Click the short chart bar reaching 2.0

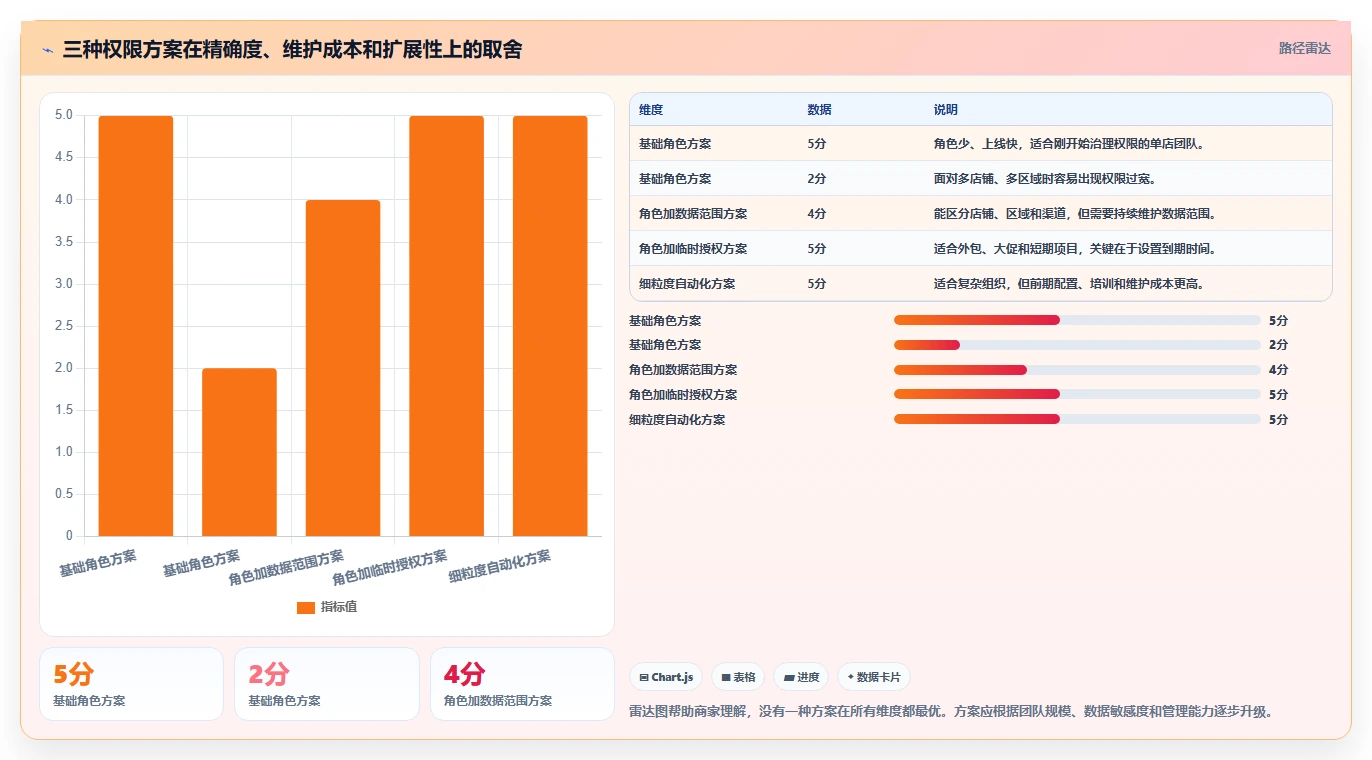click(x=239, y=452)
